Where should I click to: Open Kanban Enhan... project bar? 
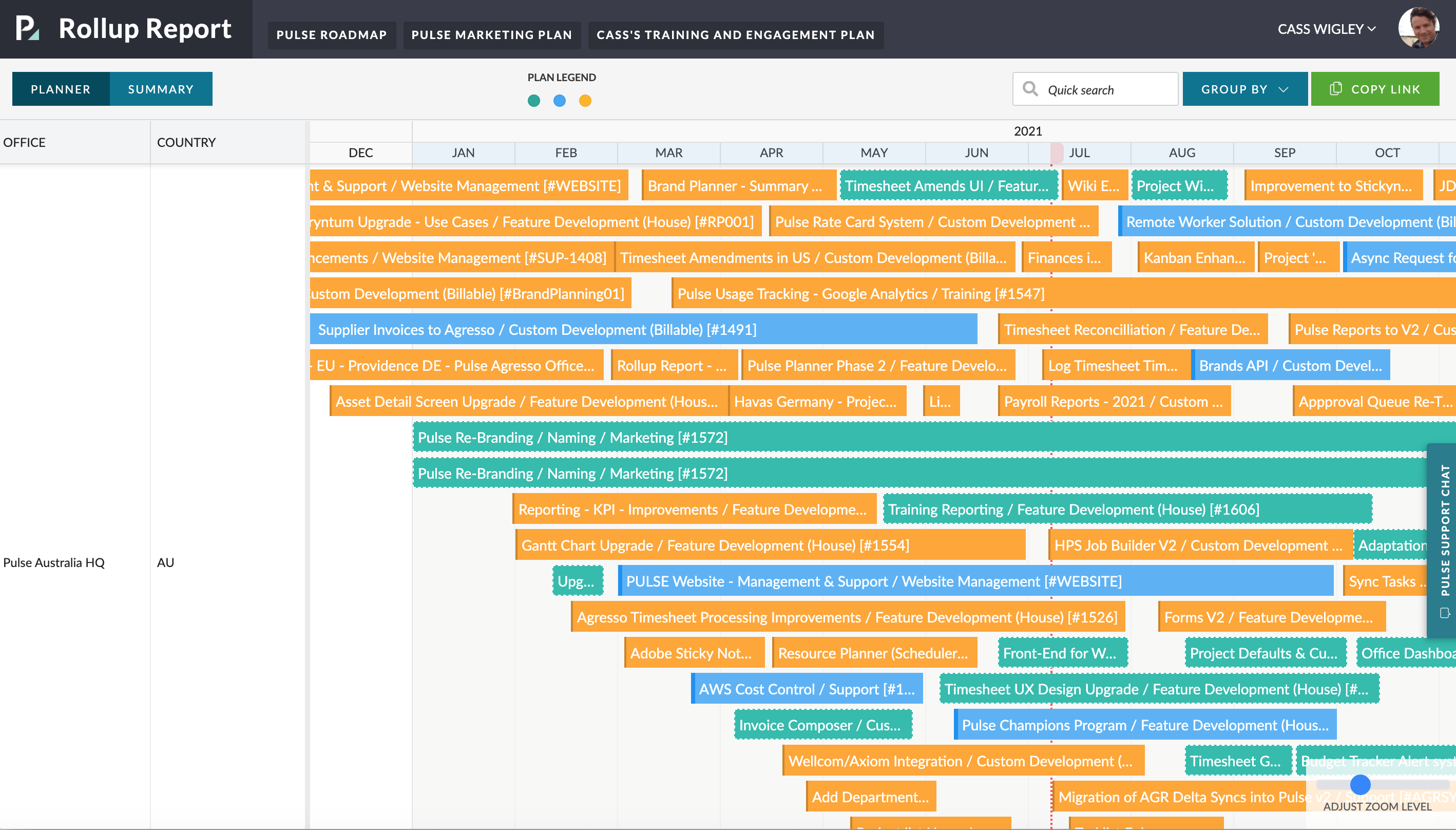tap(1196, 258)
